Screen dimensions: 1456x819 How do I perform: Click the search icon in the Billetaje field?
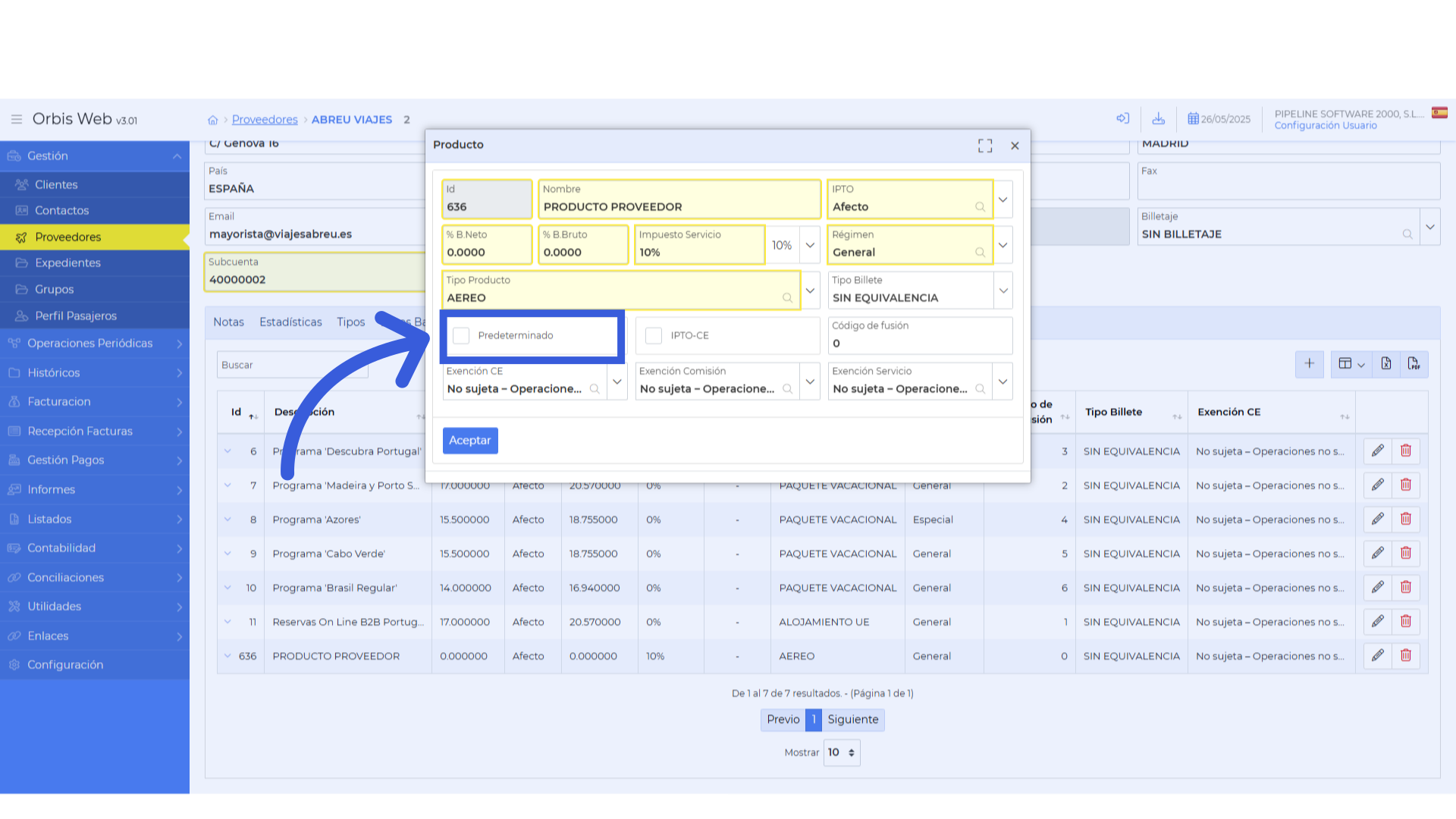[x=1407, y=234]
